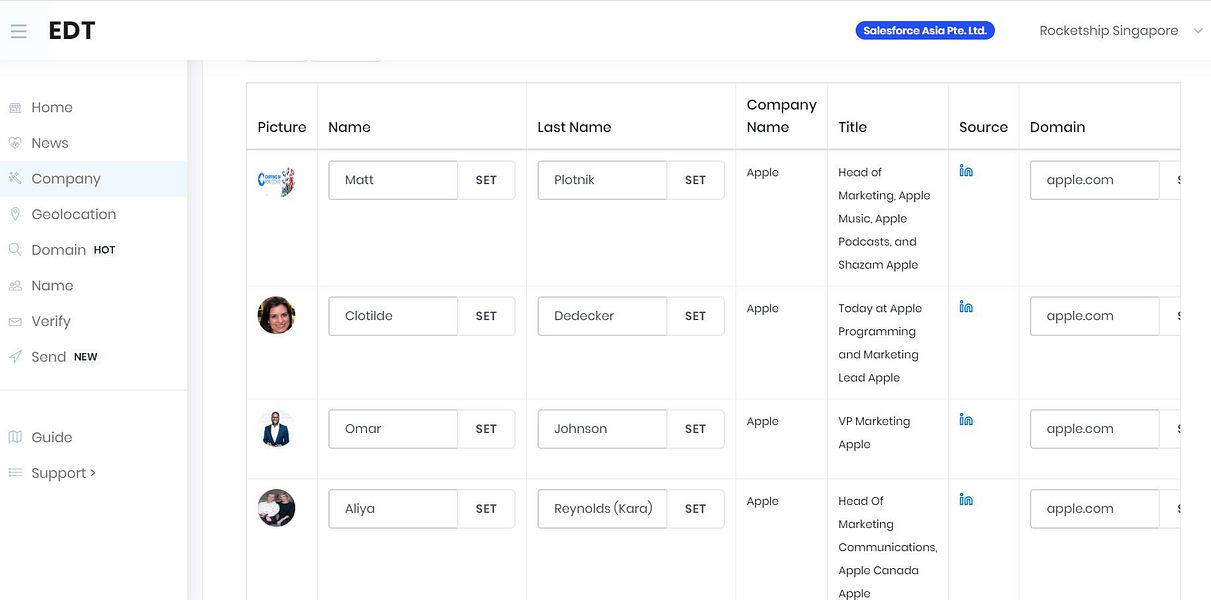Edit the Clotilde name field
Image resolution: width=1211 pixels, height=600 pixels.
[x=393, y=316]
